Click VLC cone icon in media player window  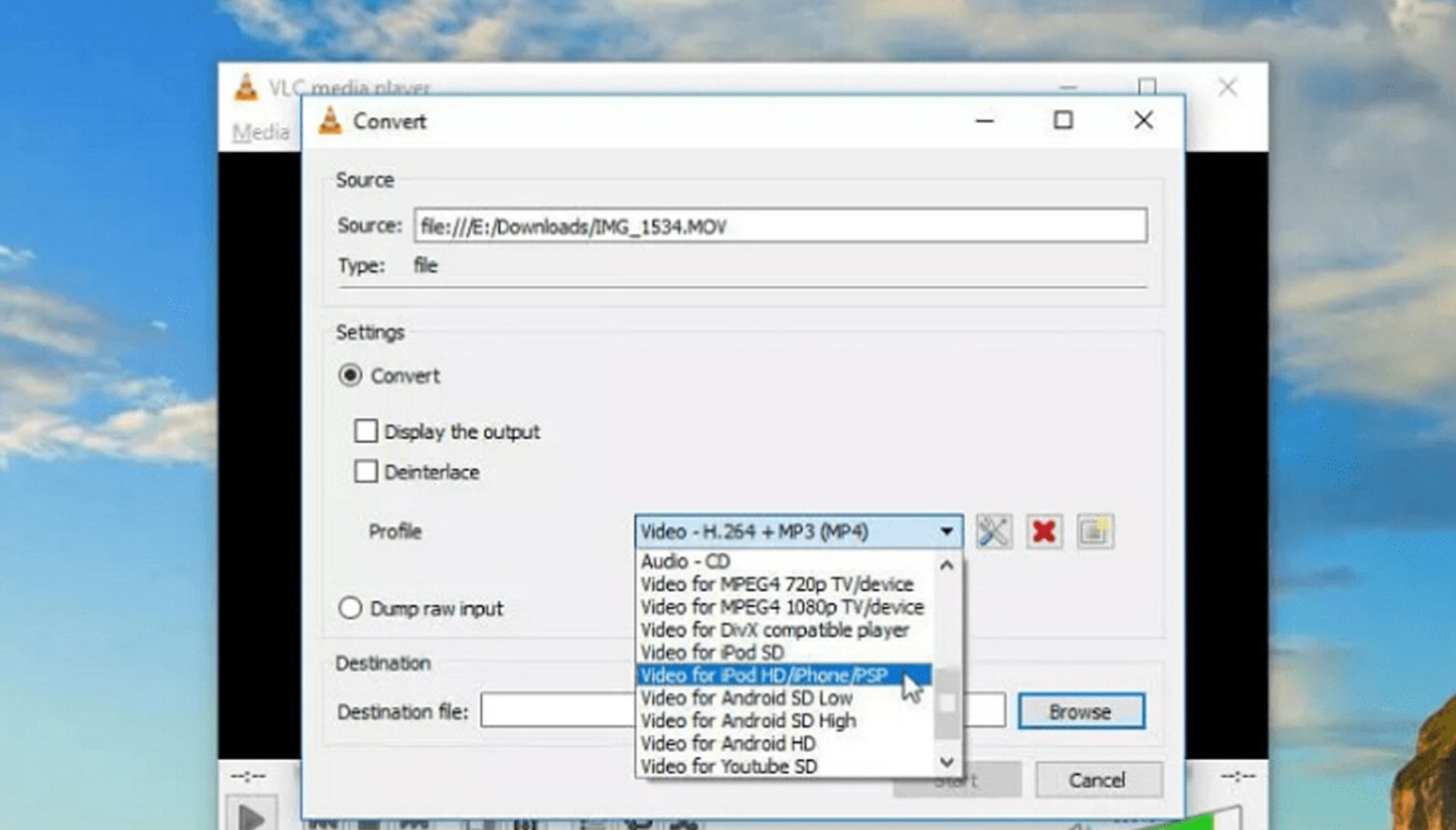(246, 87)
